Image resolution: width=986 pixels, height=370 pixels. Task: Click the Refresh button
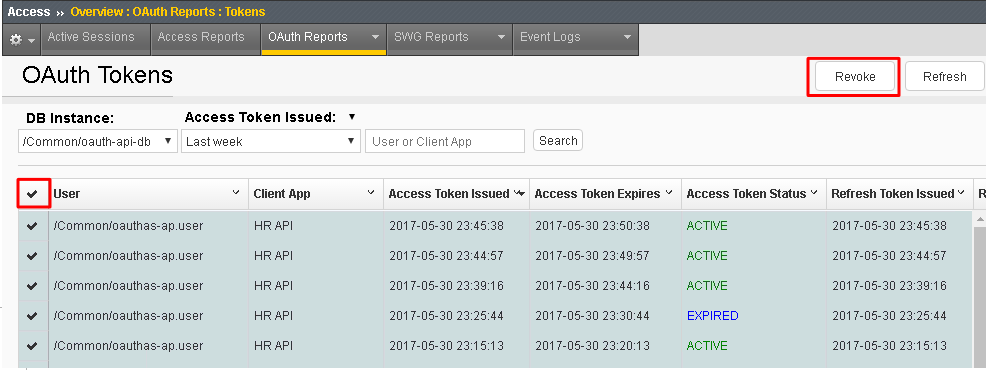(x=944, y=77)
